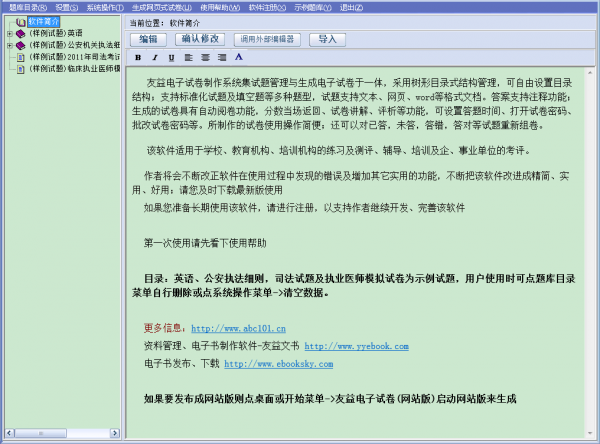
Task: Select (样例试题)公安机关执法 tree label
Action: click(x=75, y=46)
